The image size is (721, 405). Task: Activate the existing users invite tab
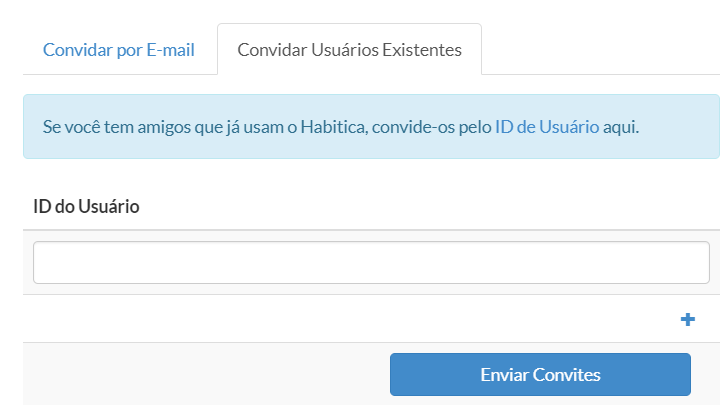coord(349,50)
